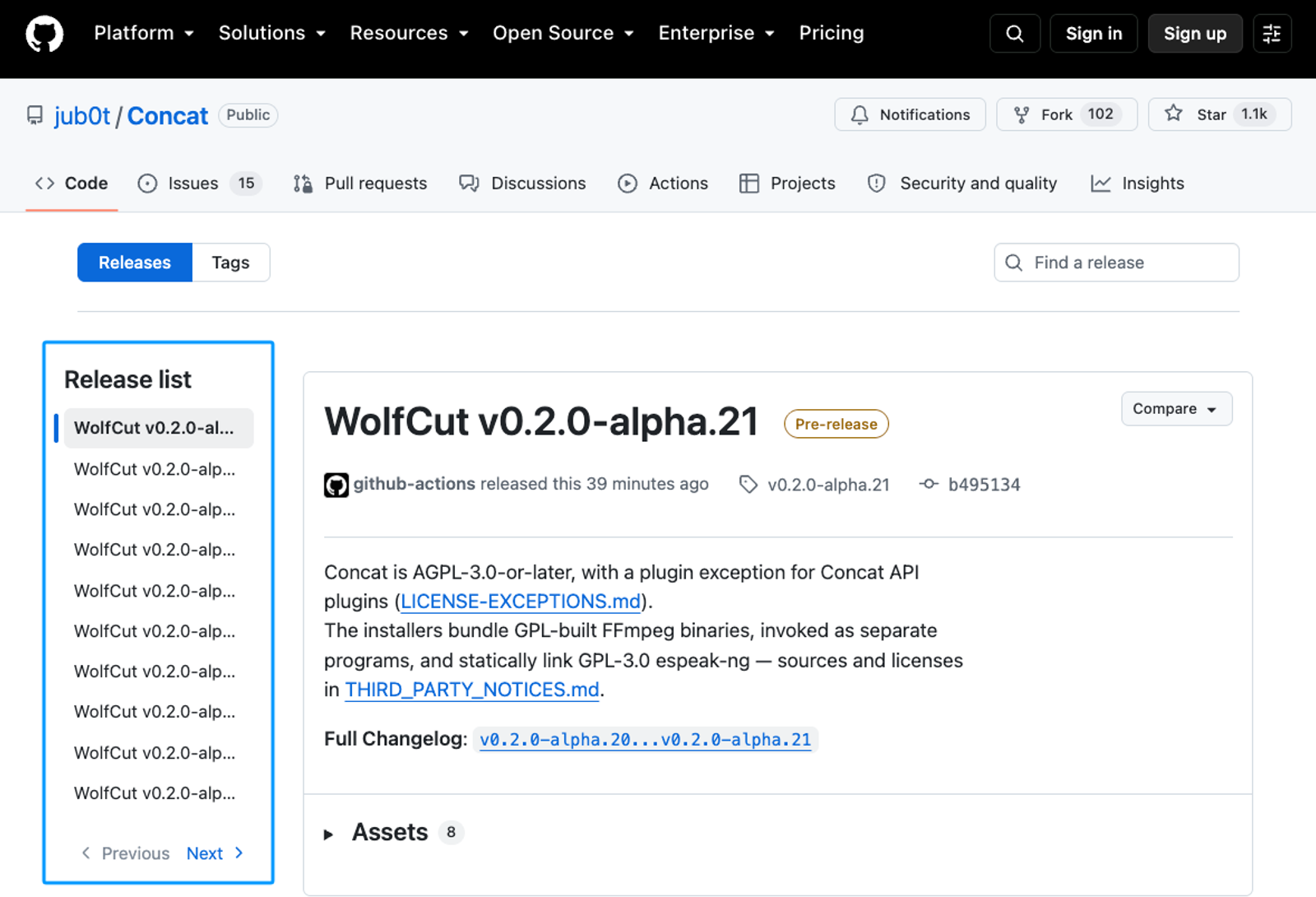Open Security and quality tab
The image size is (1316, 897).
tap(962, 184)
